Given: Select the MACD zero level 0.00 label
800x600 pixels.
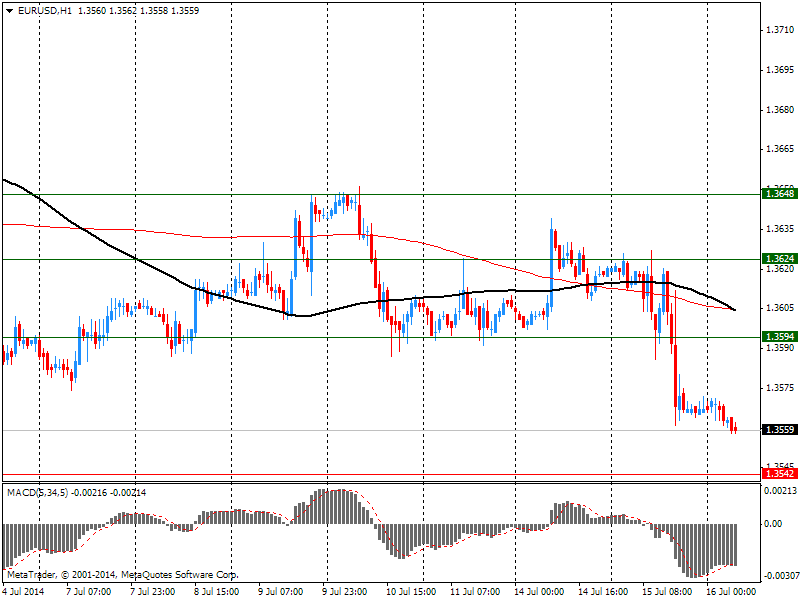Looking at the screenshot, I should click(773, 524).
